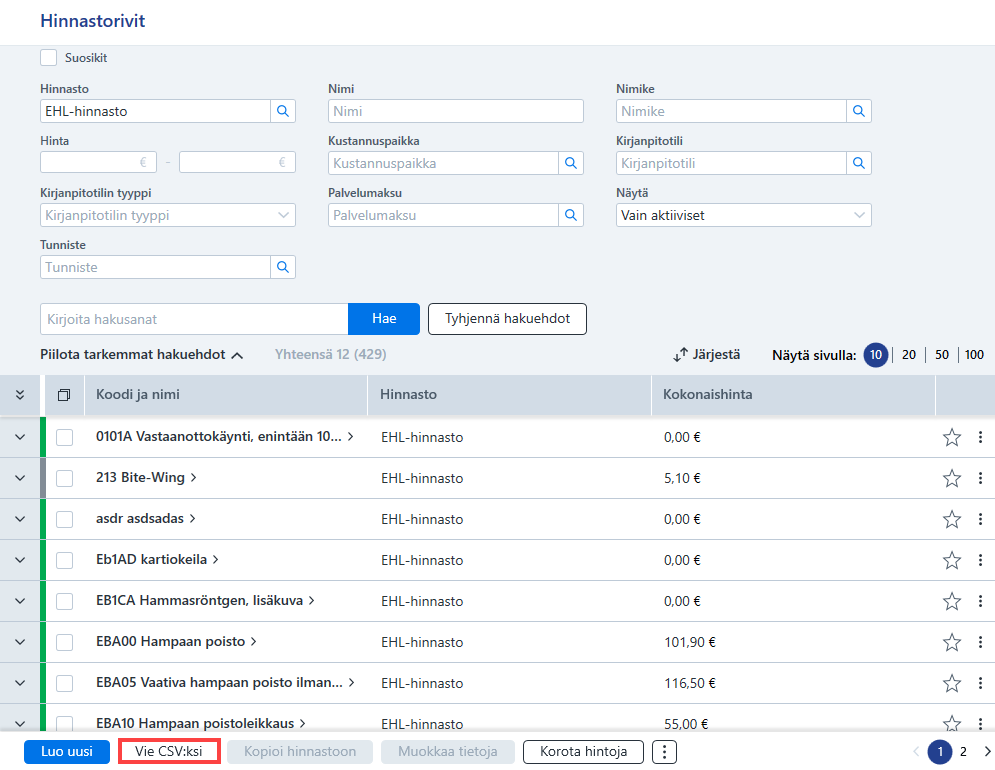This screenshot has height=770, width=995.
Task: Star the EBA05 Vaativa hampaan poisto row
Action: pos(951,683)
